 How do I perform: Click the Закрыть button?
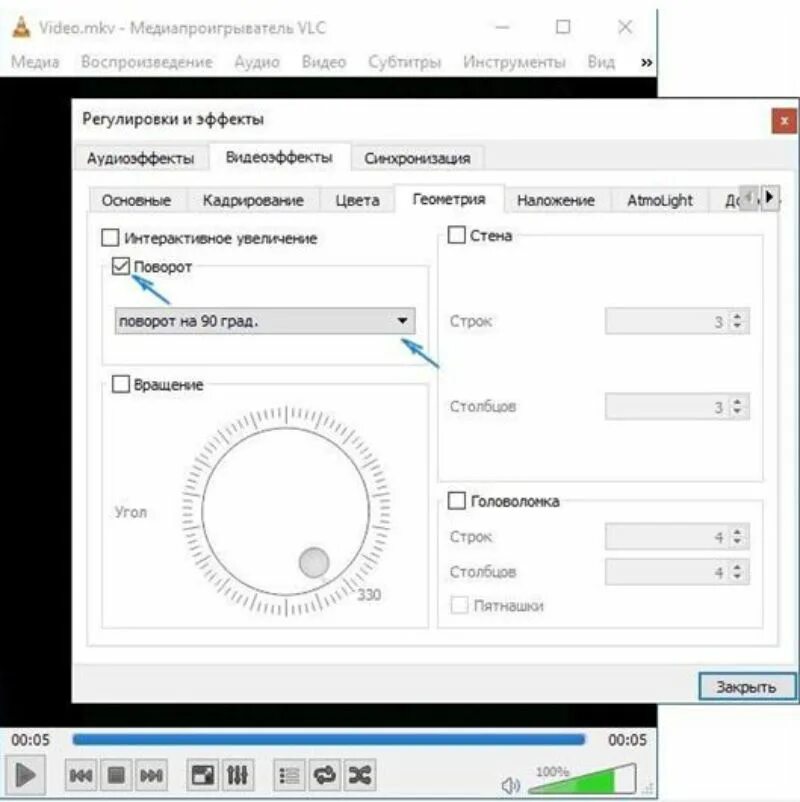[x=747, y=686]
